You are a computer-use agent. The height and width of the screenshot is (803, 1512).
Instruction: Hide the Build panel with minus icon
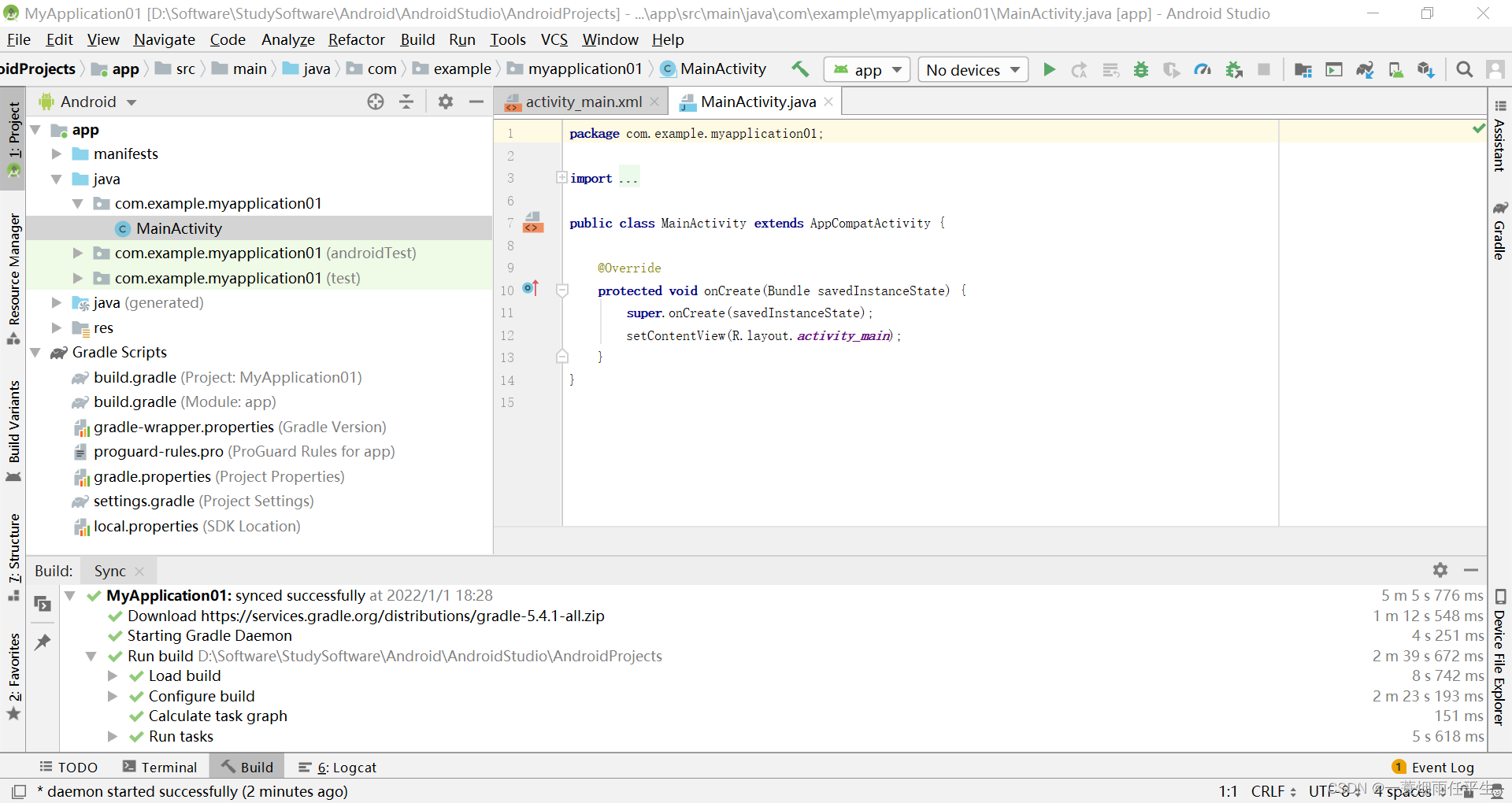(1470, 570)
